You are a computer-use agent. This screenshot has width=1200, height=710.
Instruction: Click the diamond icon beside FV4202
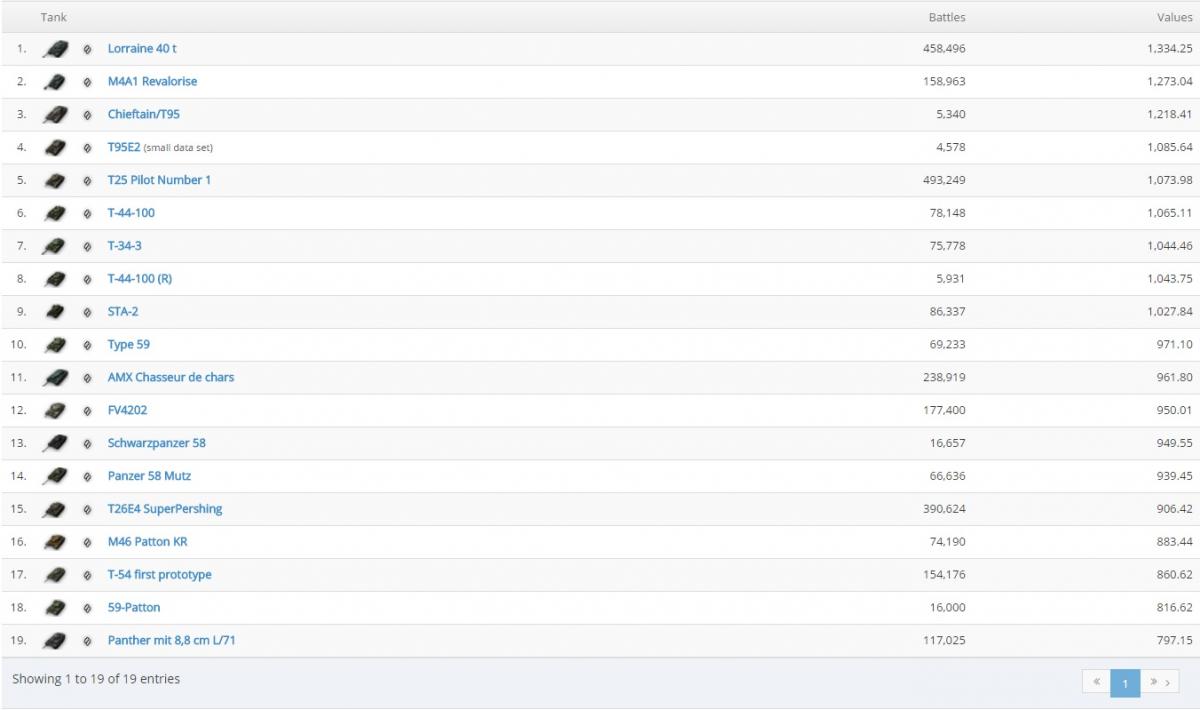[87, 411]
